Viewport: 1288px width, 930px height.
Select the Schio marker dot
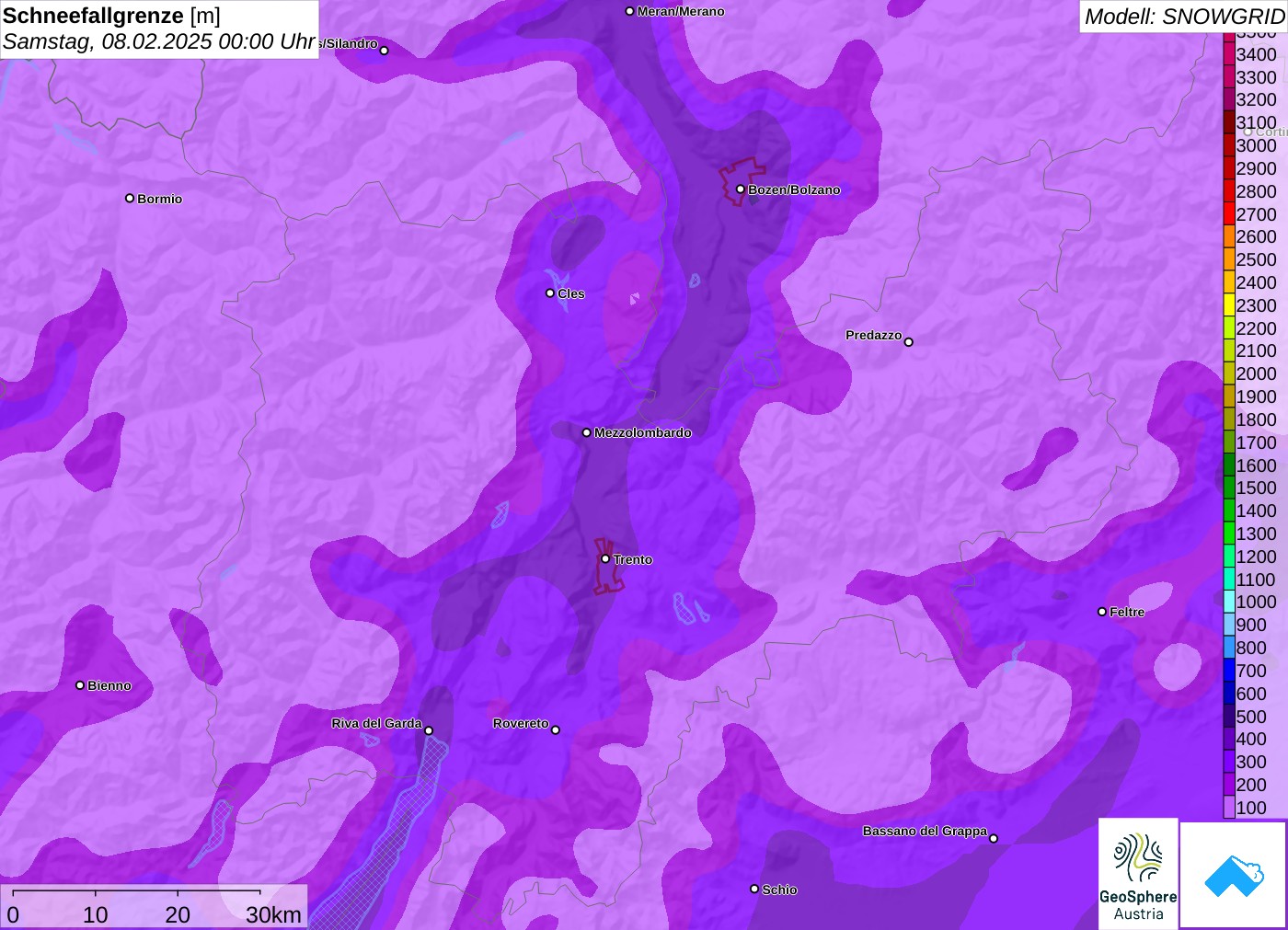754,889
